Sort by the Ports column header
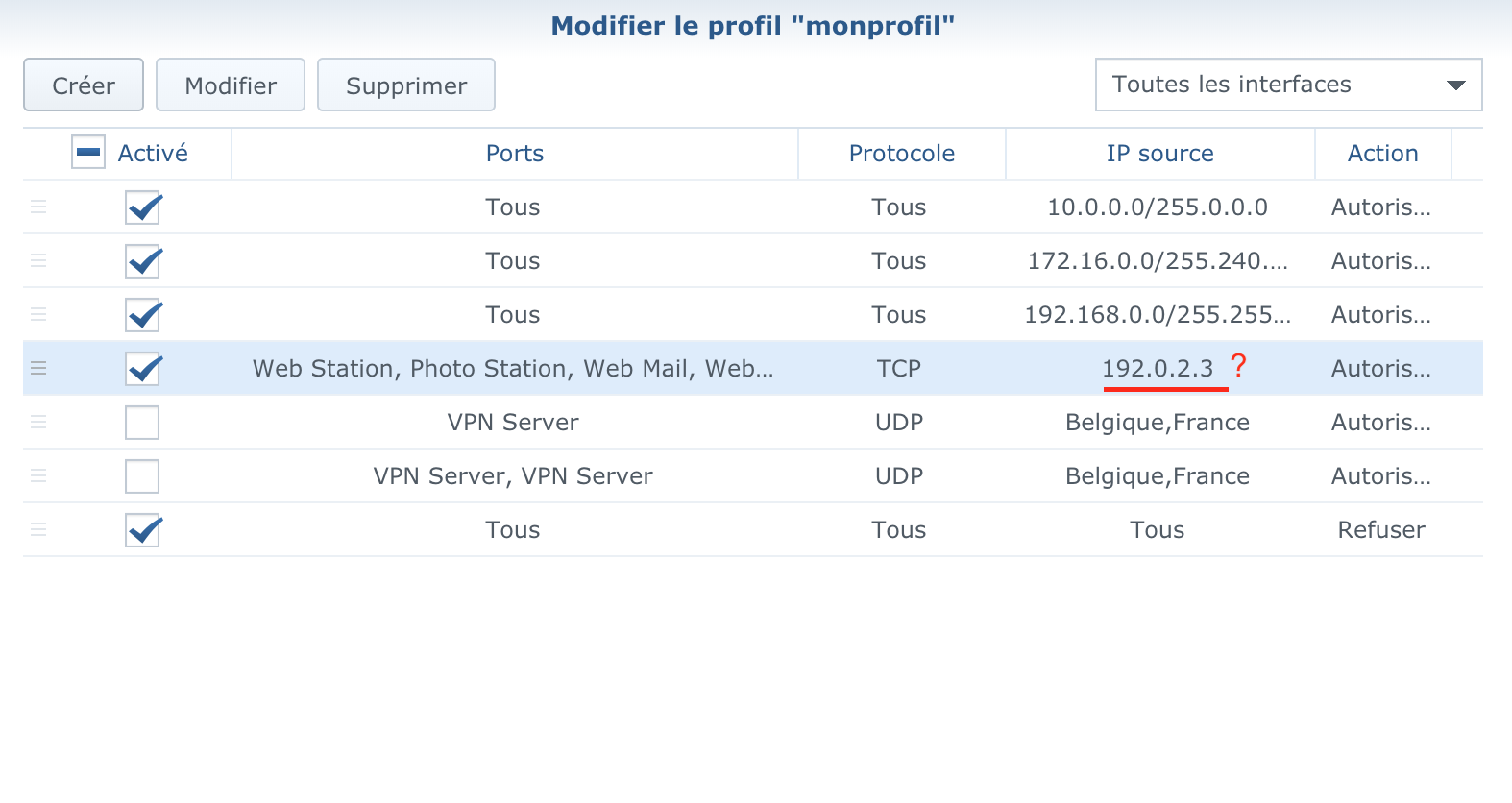This screenshot has height=803, width=1512. tap(515, 154)
